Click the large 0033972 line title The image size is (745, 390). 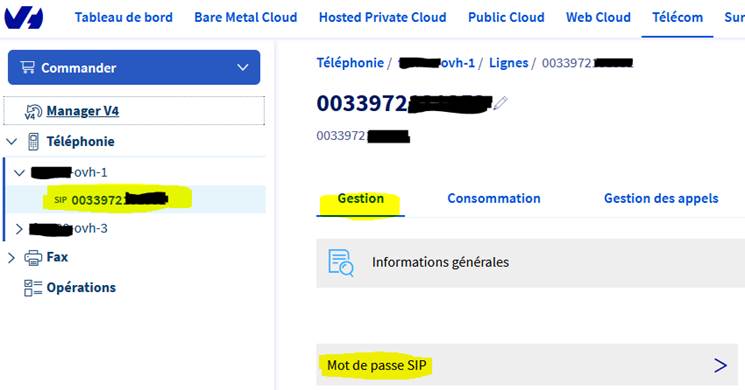point(405,103)
